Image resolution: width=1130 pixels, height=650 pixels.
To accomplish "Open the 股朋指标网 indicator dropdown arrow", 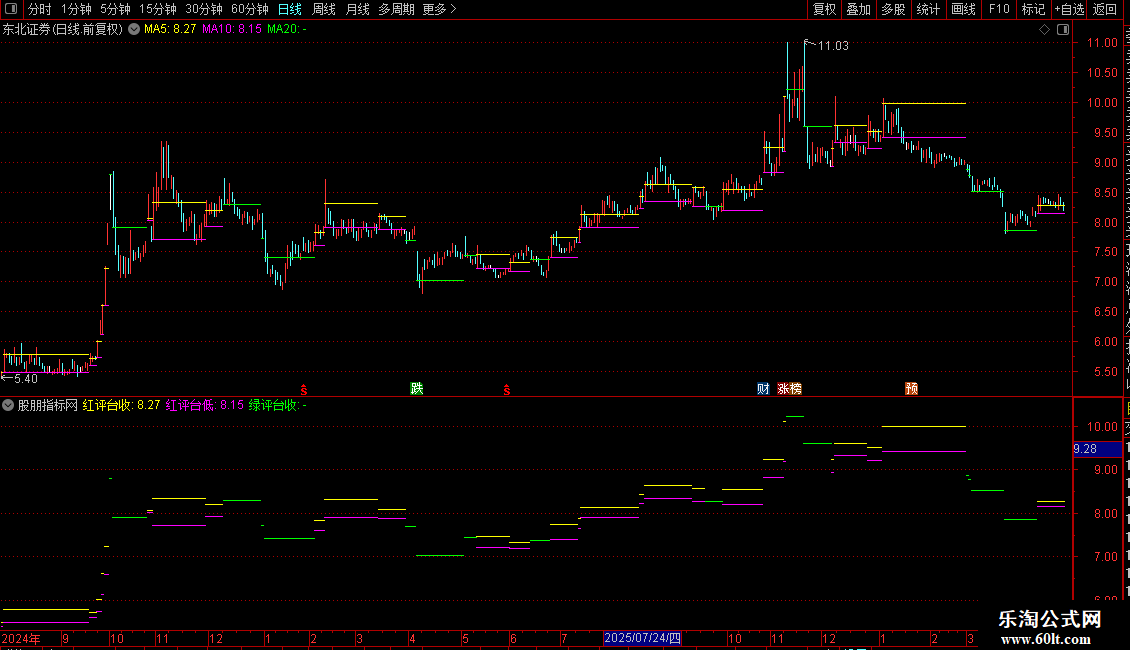I will (8, 406).
